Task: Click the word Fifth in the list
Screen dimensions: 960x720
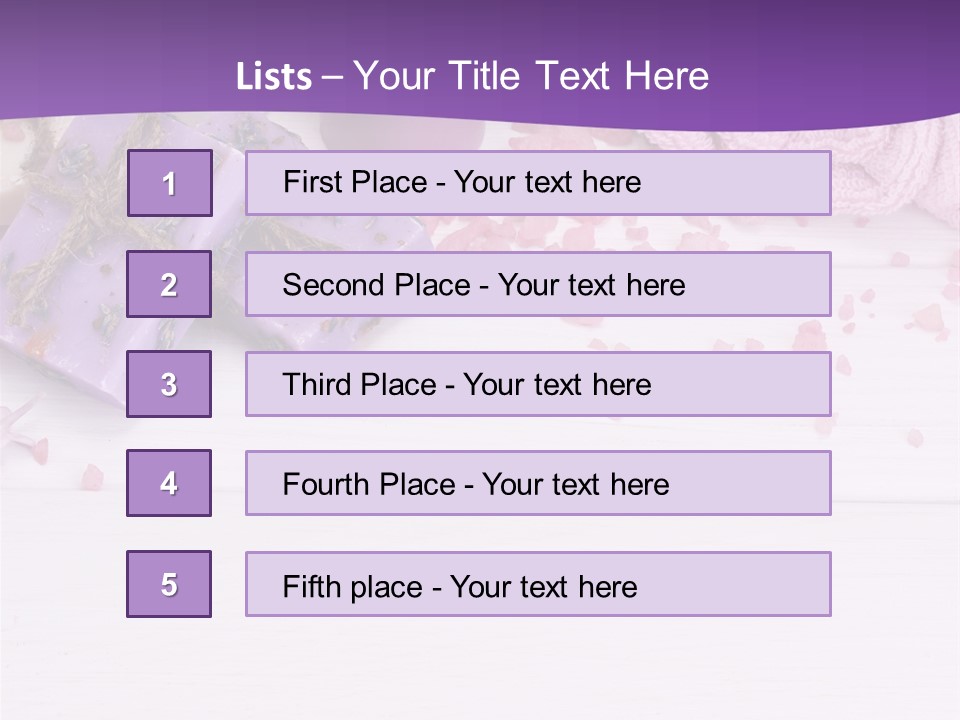Action: click(x=312, y=586)
